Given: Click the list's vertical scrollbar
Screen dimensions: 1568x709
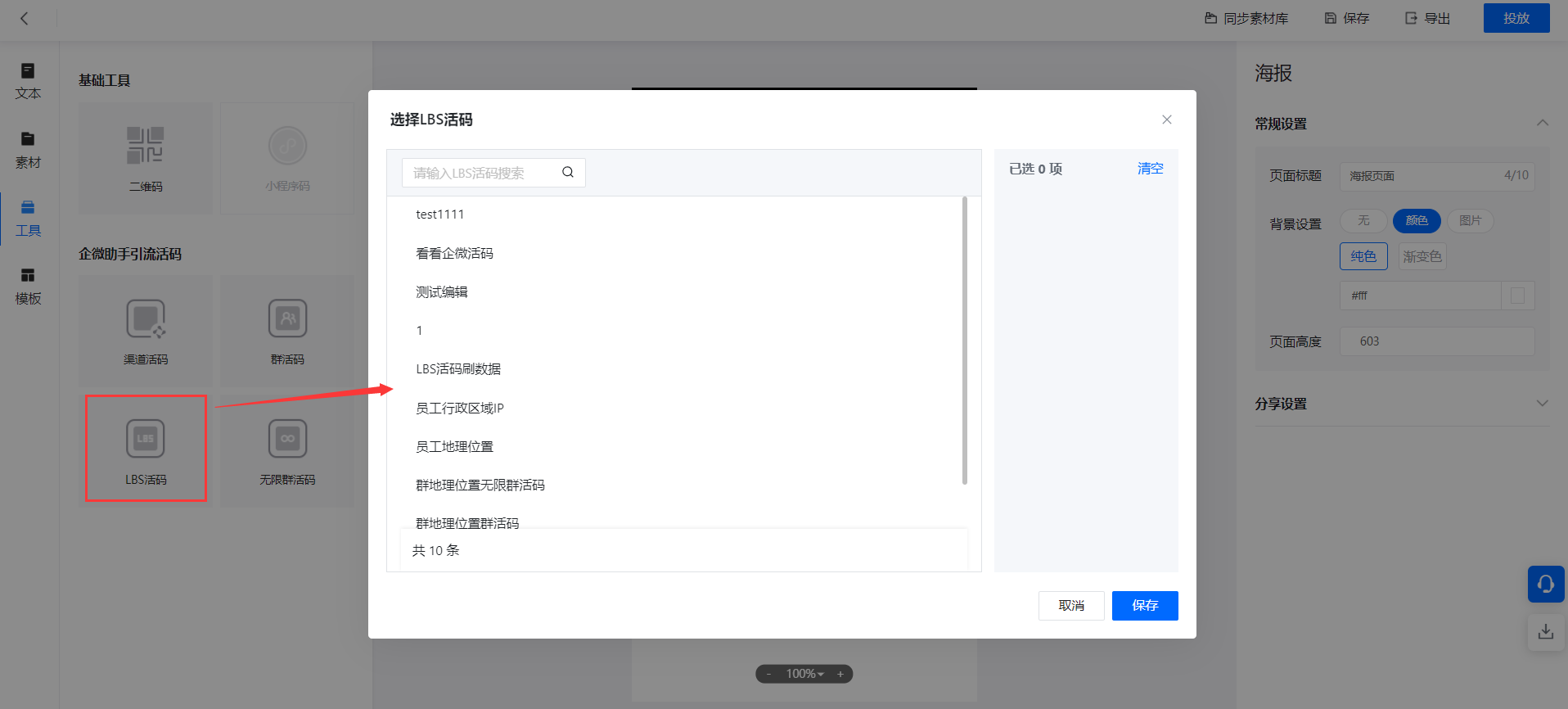Looking at the screenshot, I should [x=965, y=341].
